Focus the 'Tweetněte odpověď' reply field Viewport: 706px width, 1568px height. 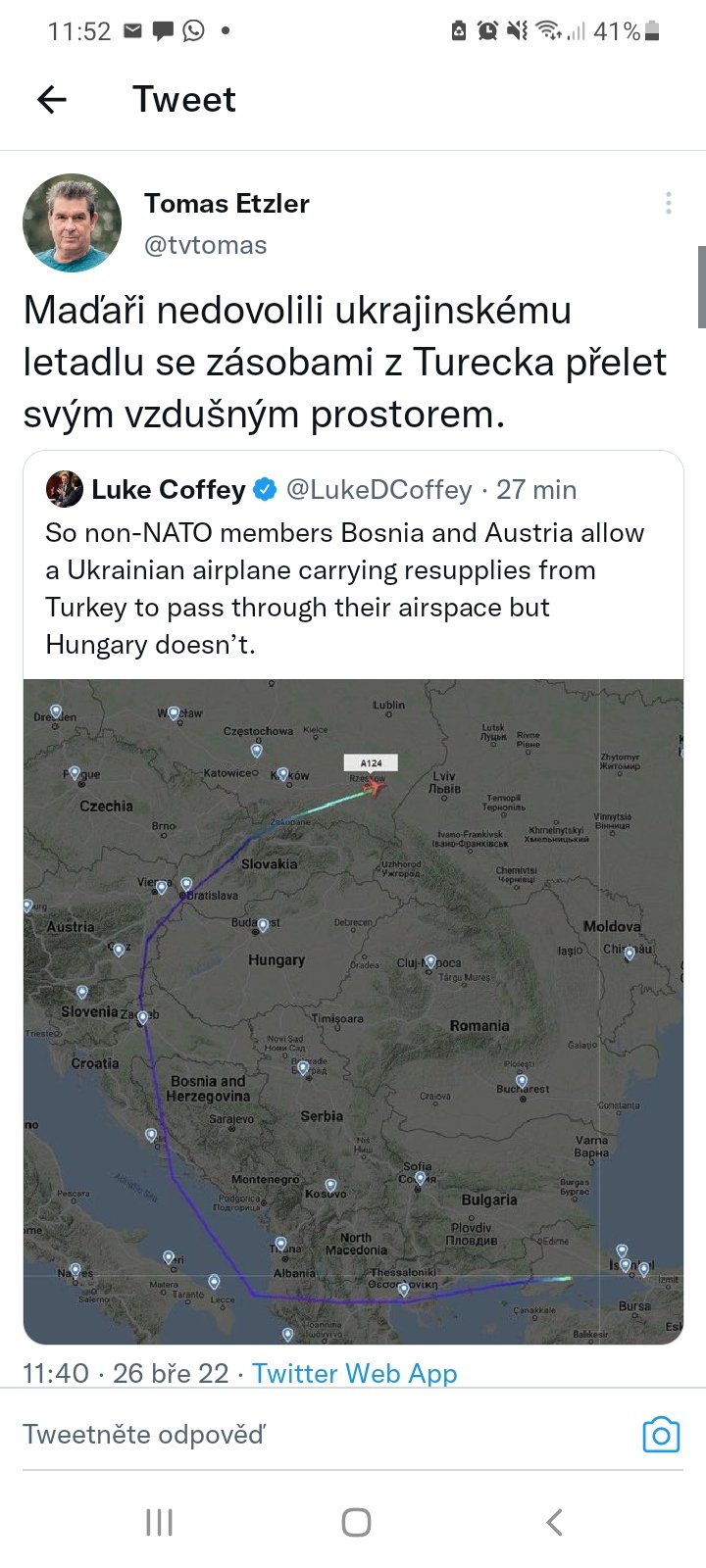294,1435
